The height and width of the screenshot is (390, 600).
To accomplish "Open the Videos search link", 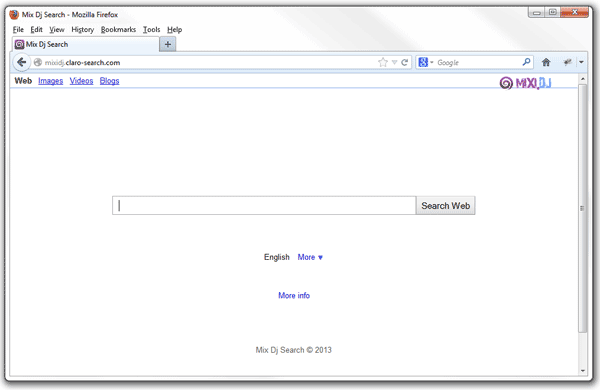I will click(81, 81).
